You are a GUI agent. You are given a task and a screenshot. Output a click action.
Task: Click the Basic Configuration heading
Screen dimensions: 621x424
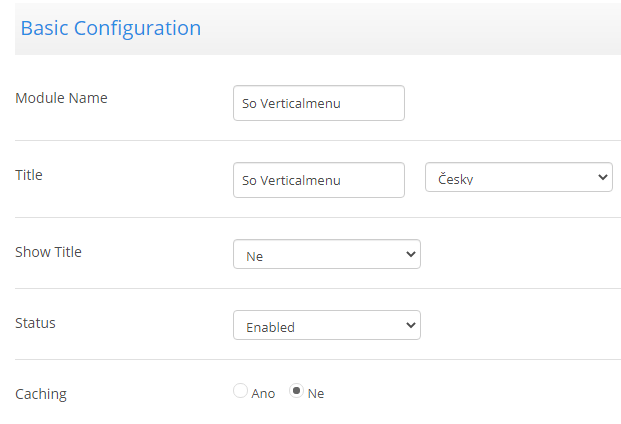click(x=111, y=28)
